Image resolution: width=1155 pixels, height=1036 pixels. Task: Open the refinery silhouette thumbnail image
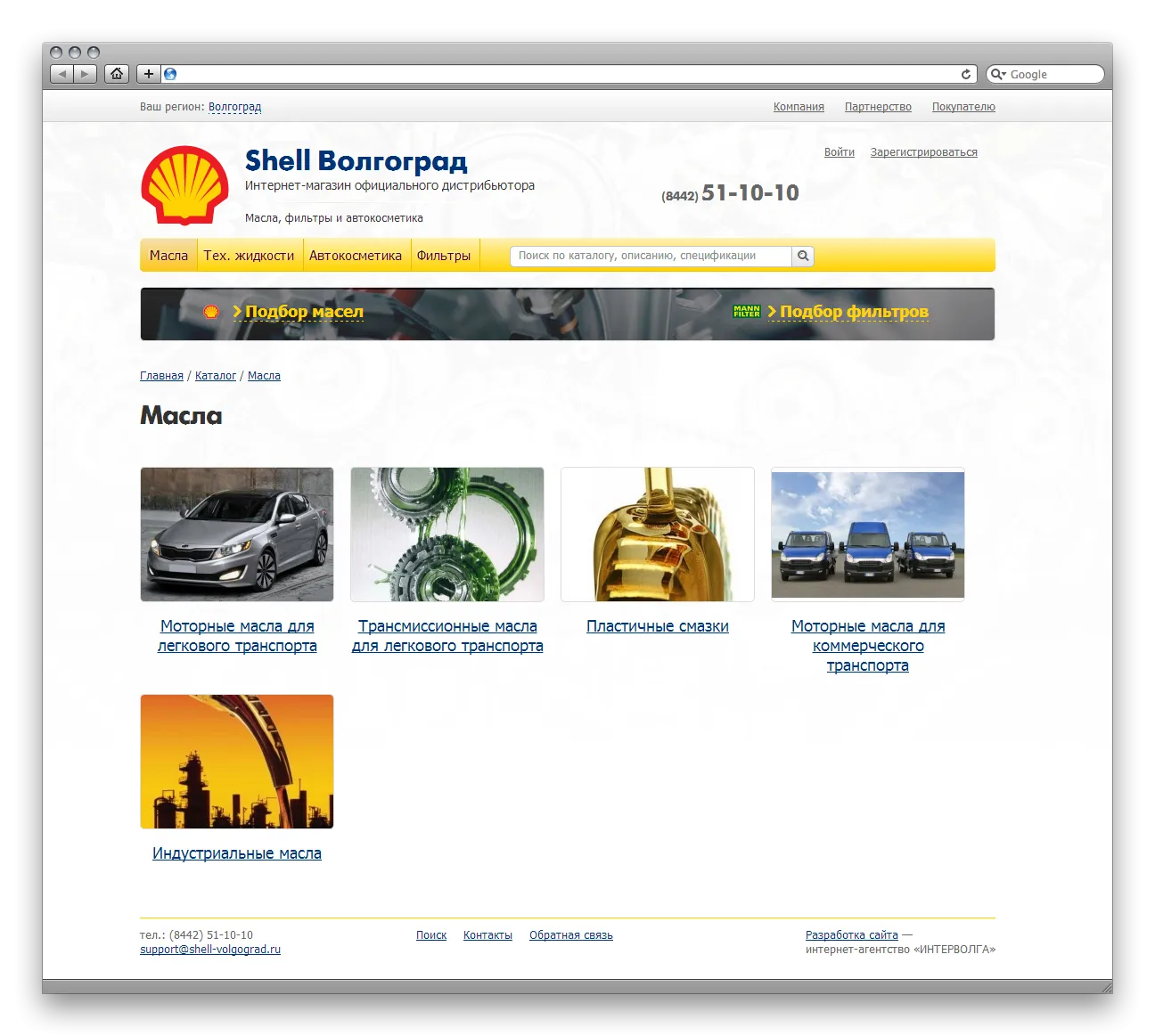[237, 762]
